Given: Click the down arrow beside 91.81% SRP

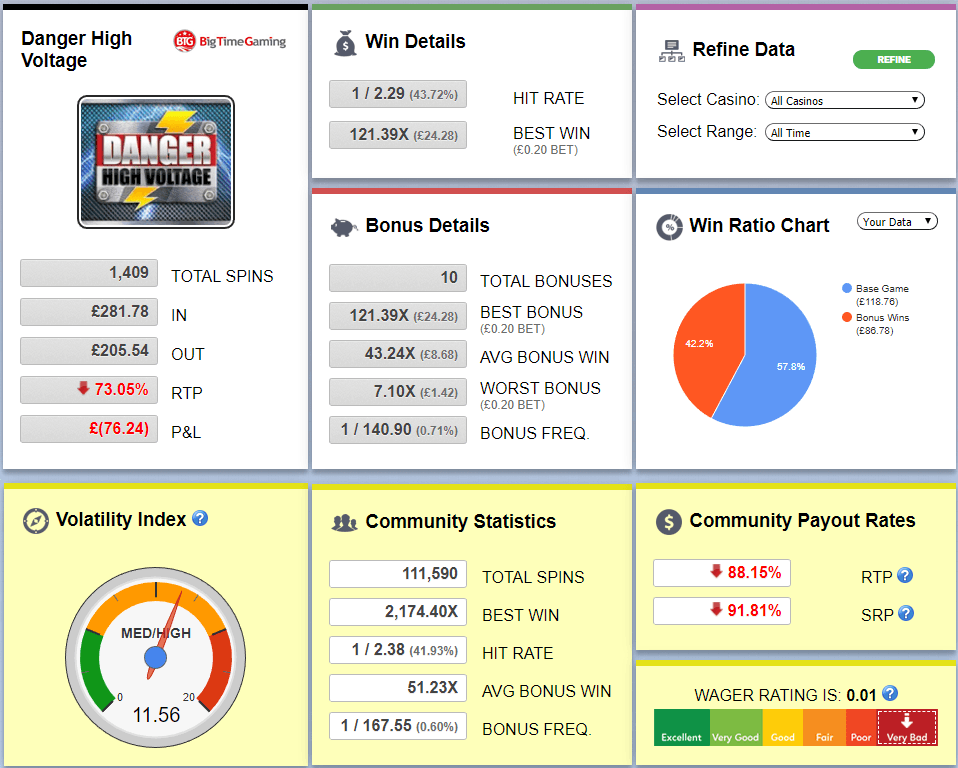Looking at the screenshot, I should (x=717, y=609).
